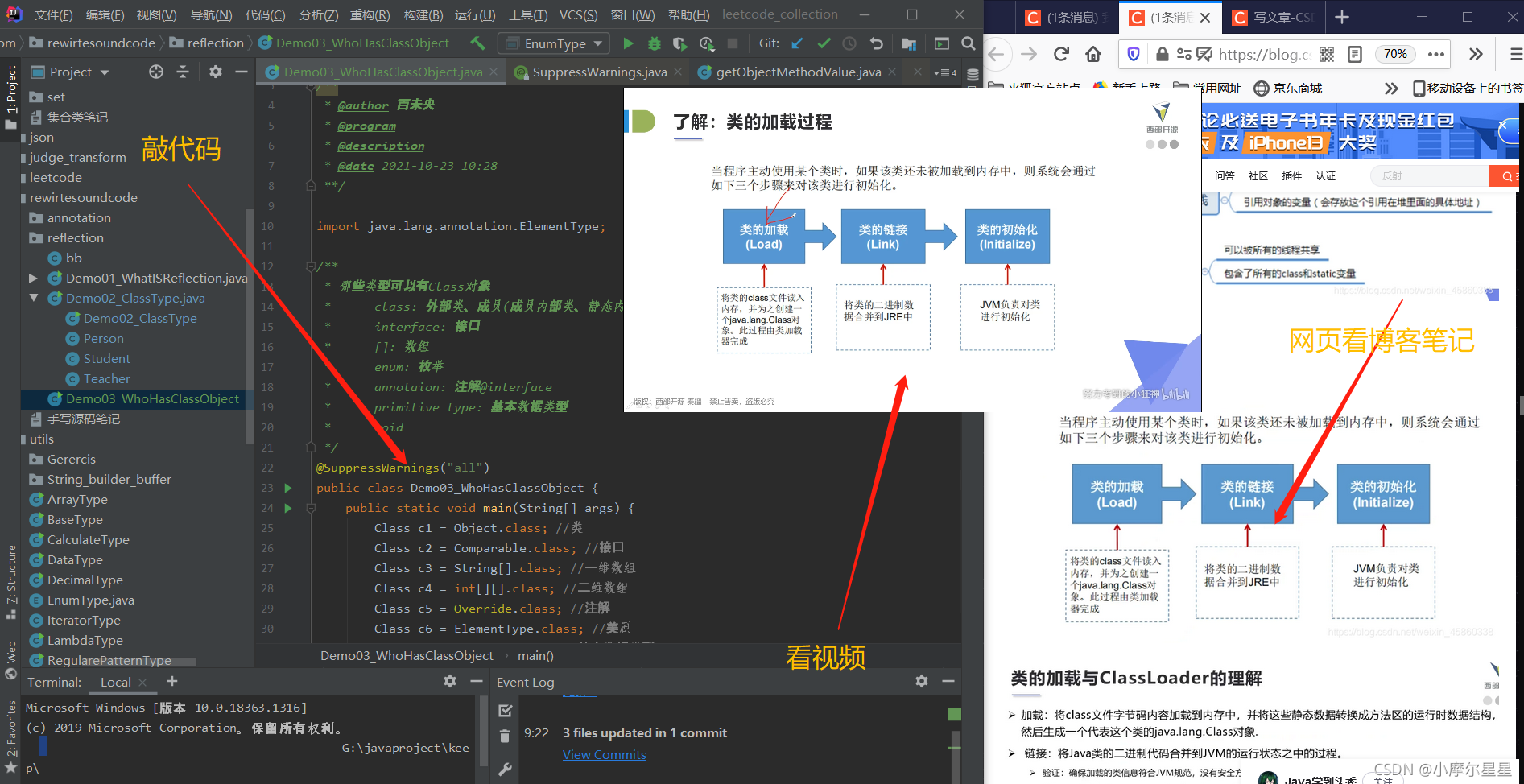Reset the 70% zoom level in Firefox
The width and height of the screenshot is (1524, 784).
click(x=1395, y=54)
